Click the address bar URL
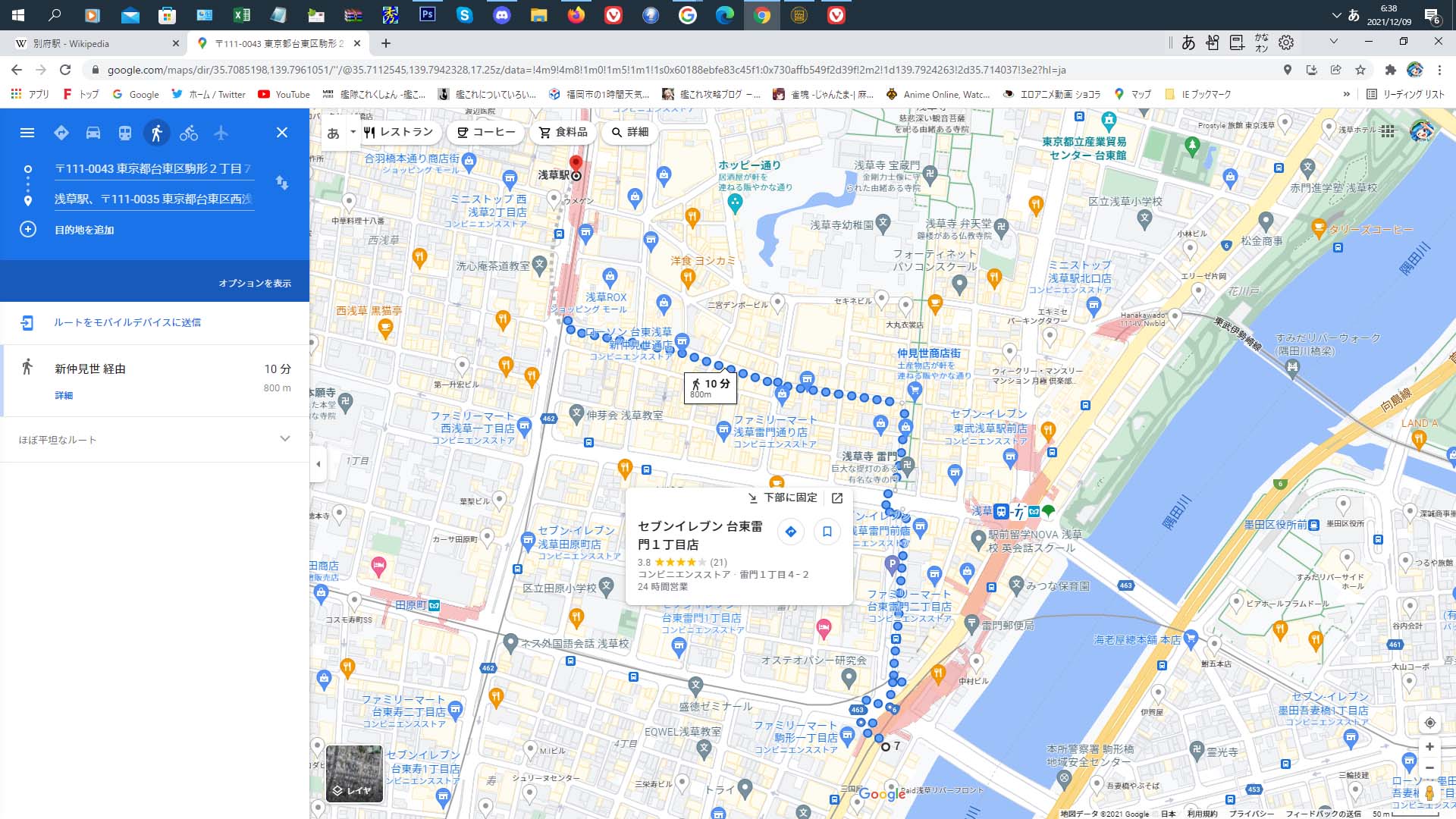 click(x=586, y=70)
